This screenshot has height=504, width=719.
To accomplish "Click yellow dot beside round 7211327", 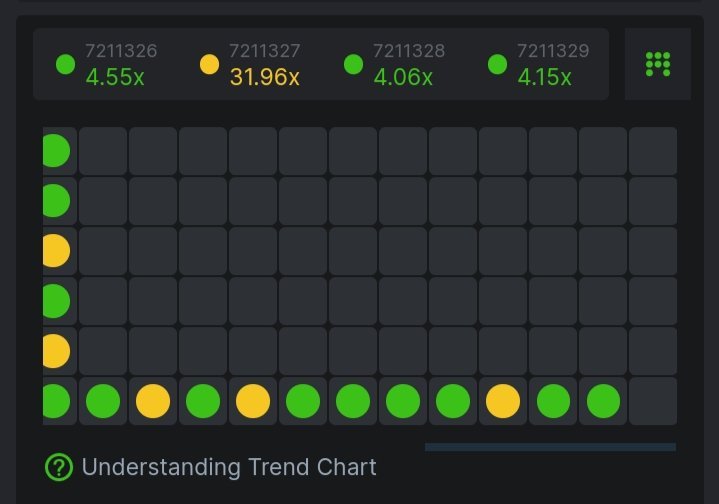I will point(209,65).
